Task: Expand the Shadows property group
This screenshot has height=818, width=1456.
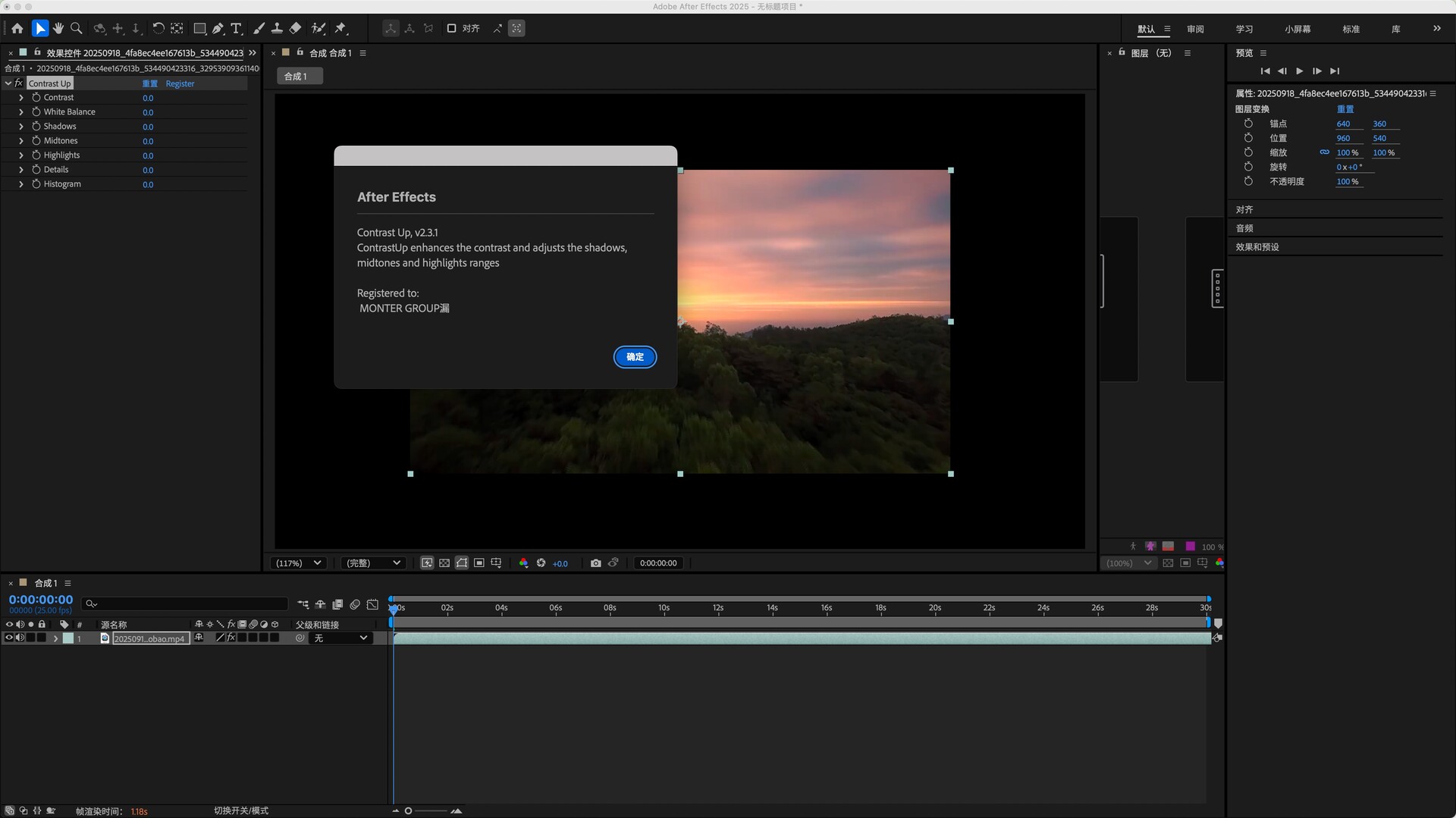Action: [21, 127]
